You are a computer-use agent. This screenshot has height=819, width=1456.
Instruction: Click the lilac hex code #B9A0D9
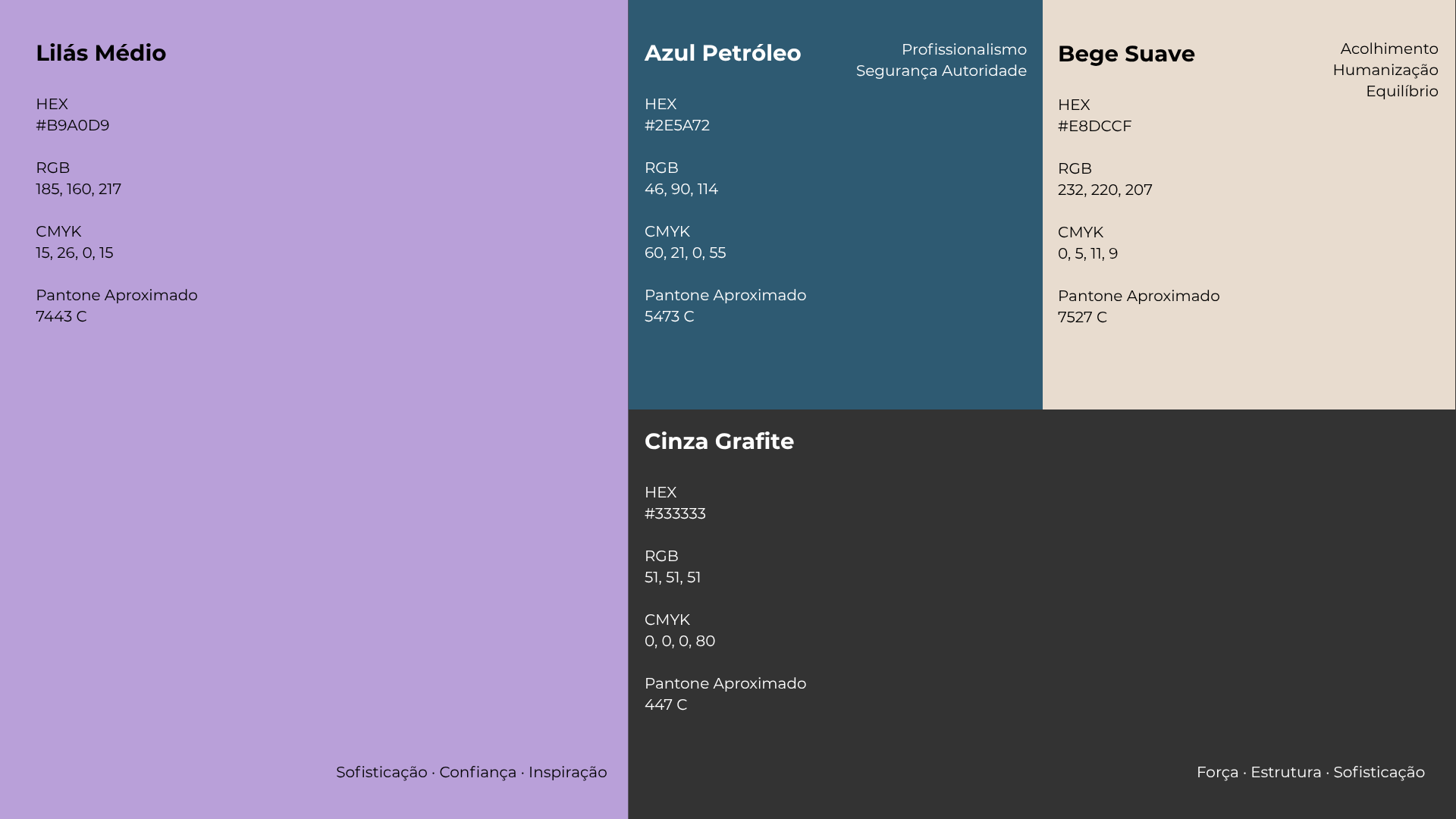(72, 125)
